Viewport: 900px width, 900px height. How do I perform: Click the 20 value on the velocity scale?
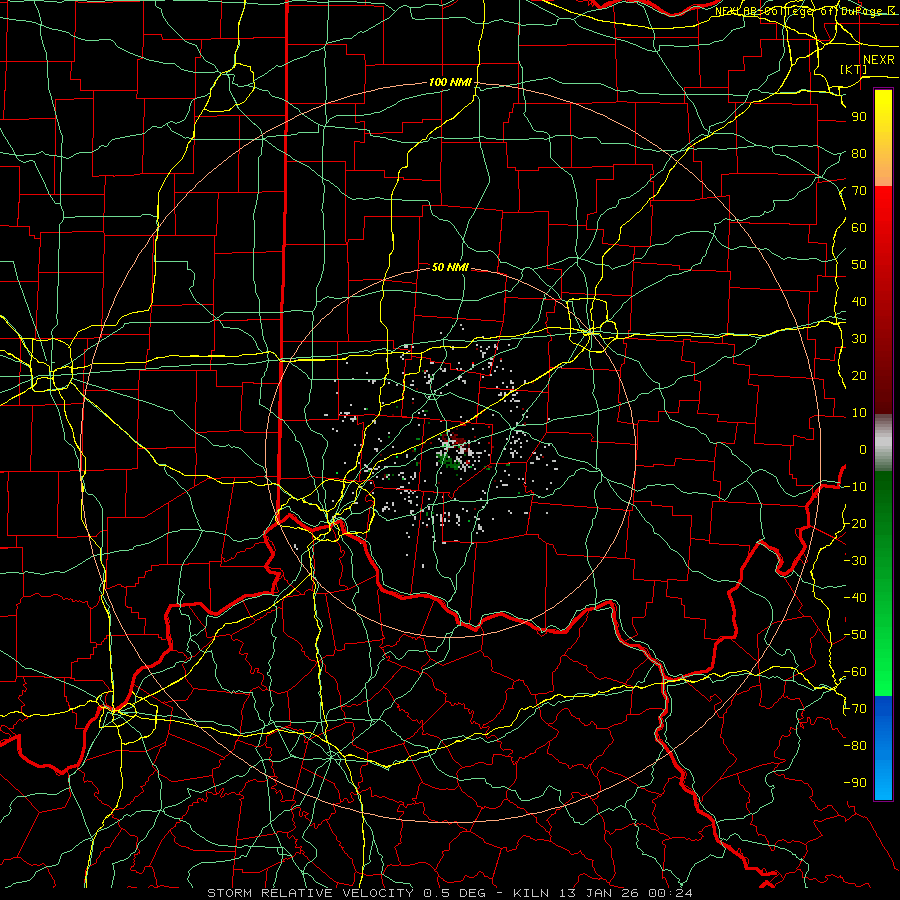[x=859, y=376]
